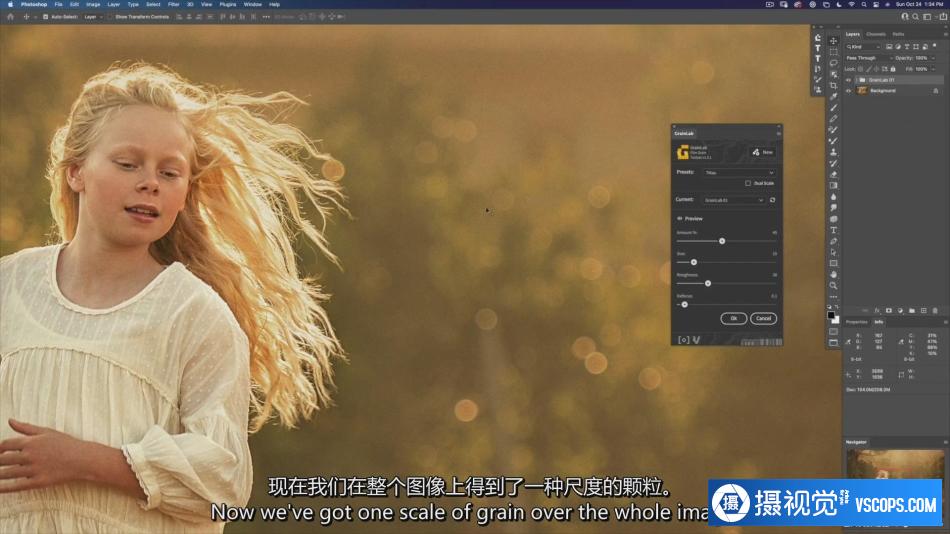950x534 pixels.
Task: Open the Layers panel options menu
Action: coord(946,35)
